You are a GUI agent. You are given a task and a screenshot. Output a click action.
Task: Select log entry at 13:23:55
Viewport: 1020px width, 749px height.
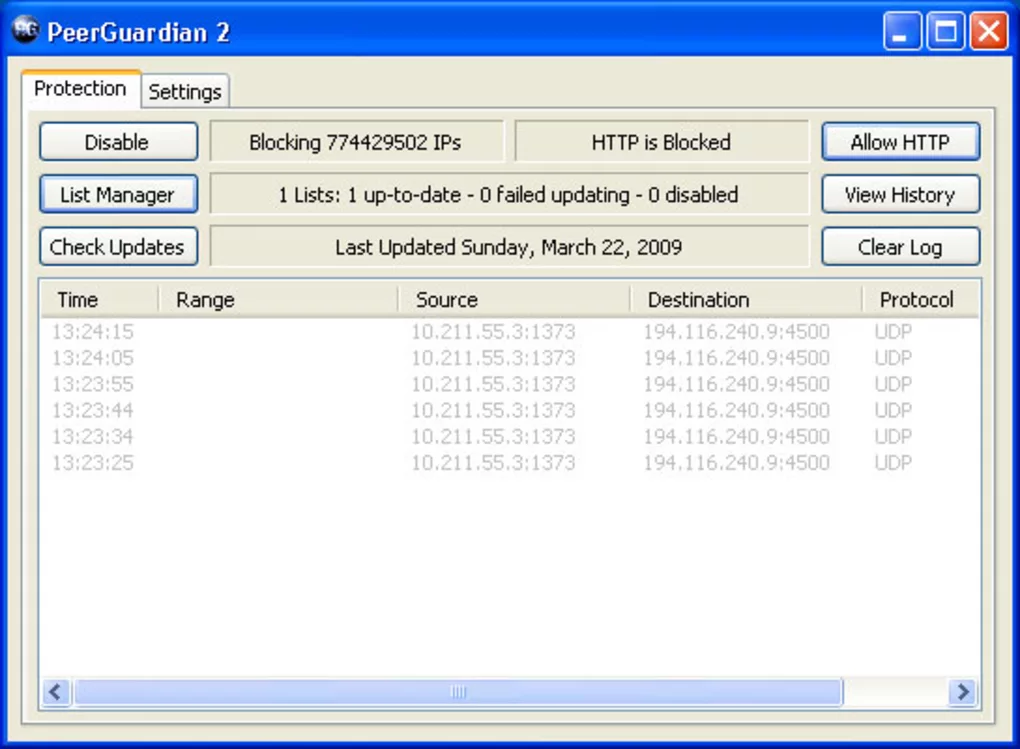tap(509, 384)
